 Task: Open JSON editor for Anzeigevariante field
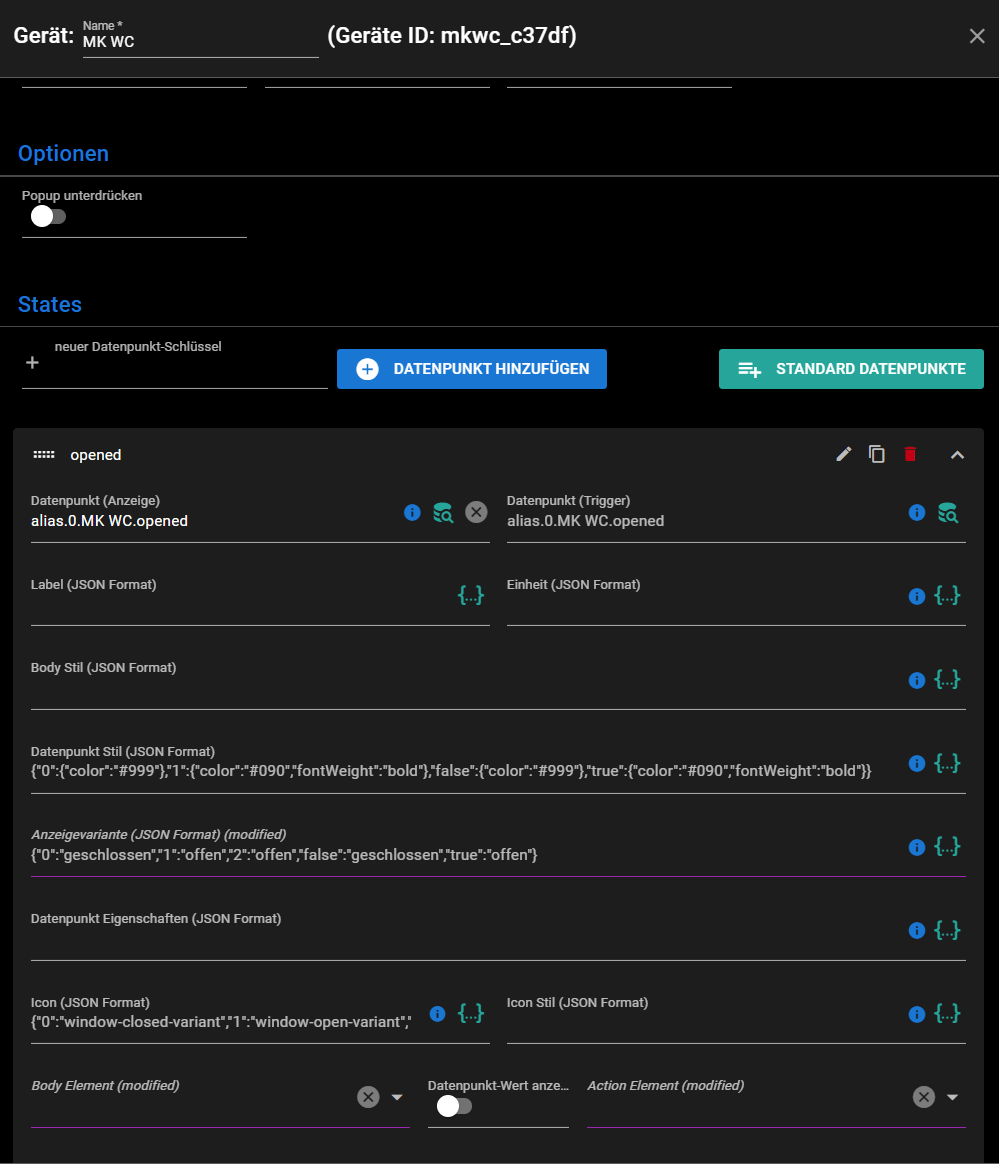tap(947, 847)
